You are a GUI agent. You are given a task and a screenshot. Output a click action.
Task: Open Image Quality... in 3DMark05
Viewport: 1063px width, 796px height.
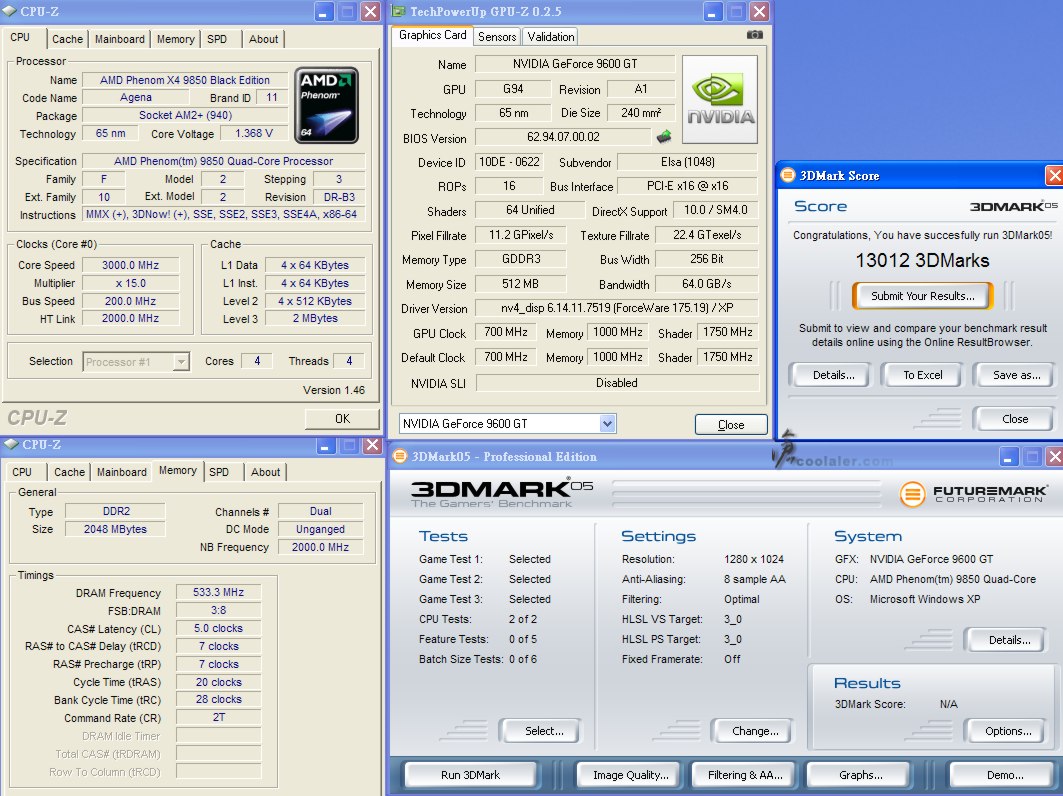click(x=630, y=775)
